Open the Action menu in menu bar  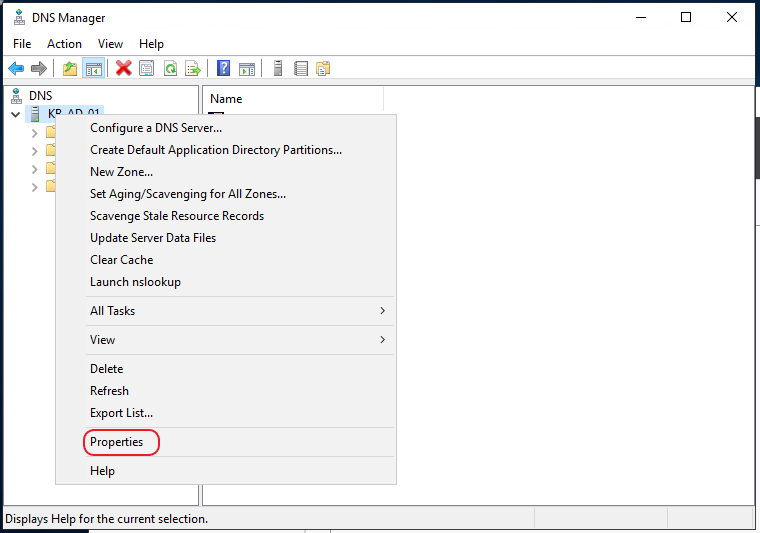64,44
